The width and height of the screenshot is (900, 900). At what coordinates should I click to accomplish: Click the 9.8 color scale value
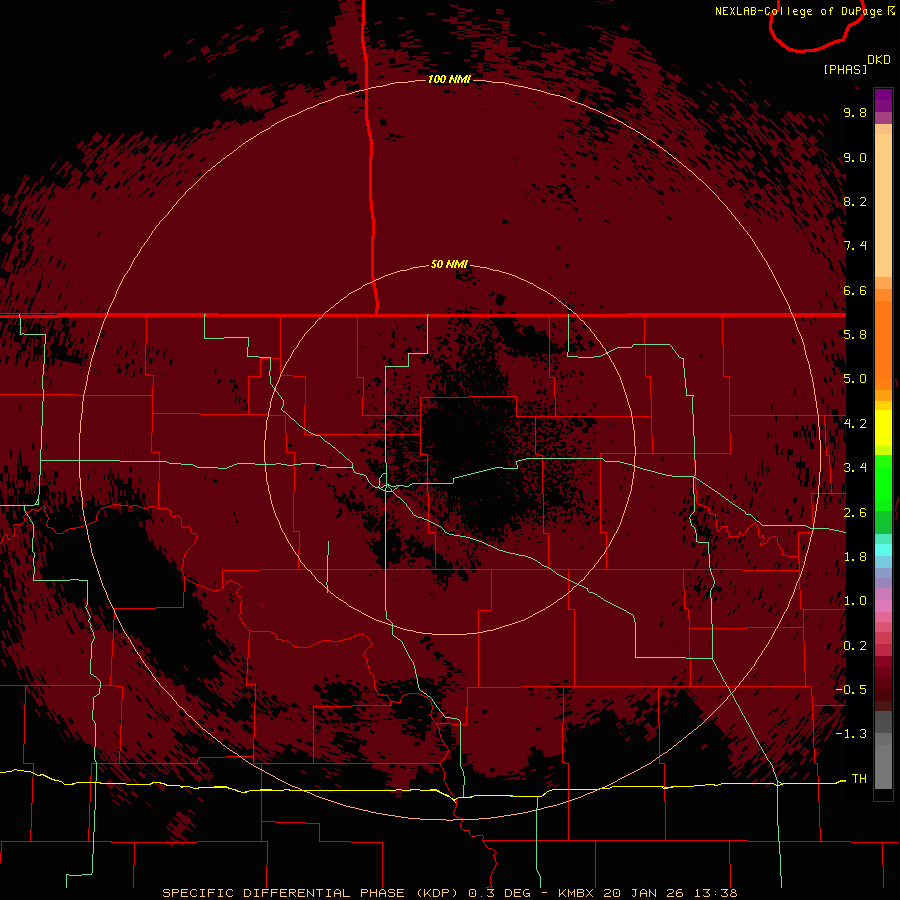click(x=855, y=112)
